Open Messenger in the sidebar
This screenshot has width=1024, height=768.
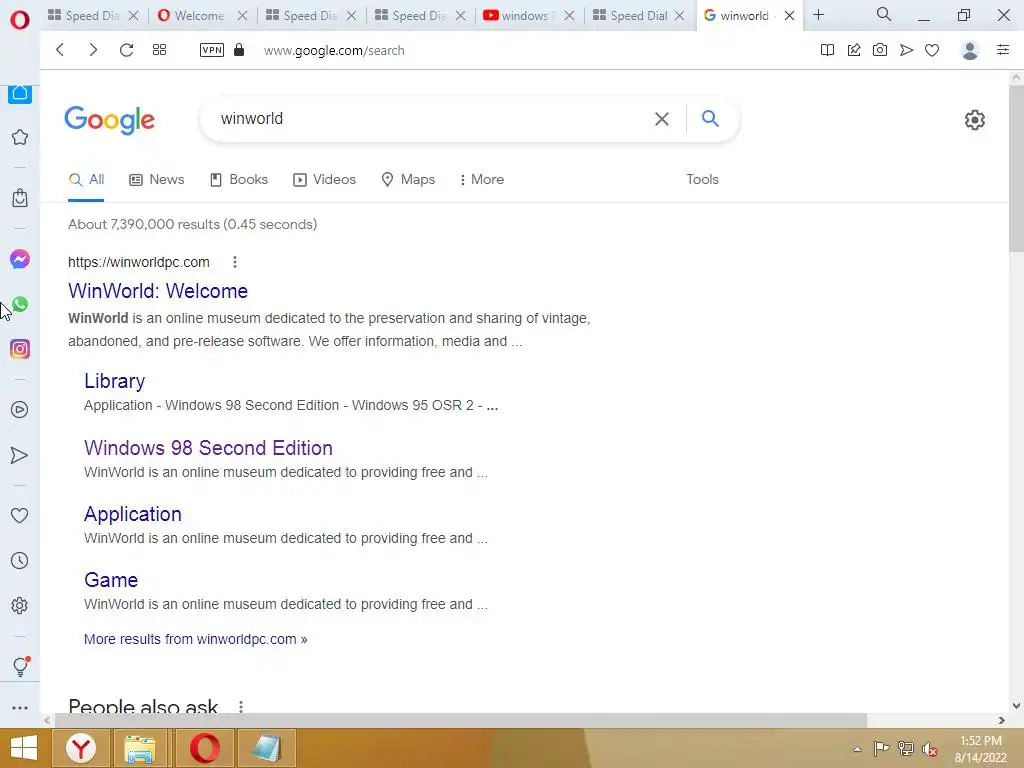tap(20, 259)
